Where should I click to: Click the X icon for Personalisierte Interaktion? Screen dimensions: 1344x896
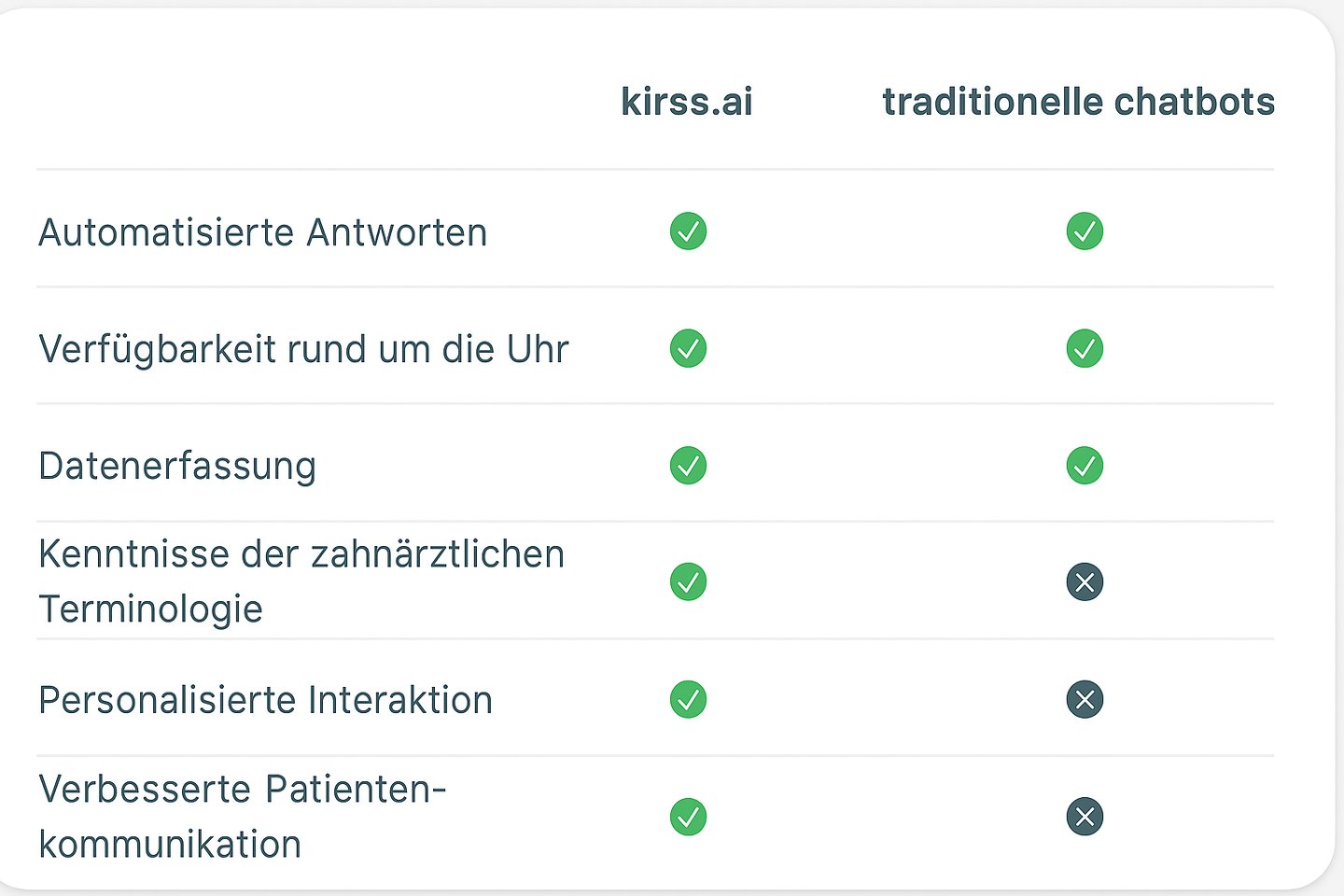click(1085, 699)
